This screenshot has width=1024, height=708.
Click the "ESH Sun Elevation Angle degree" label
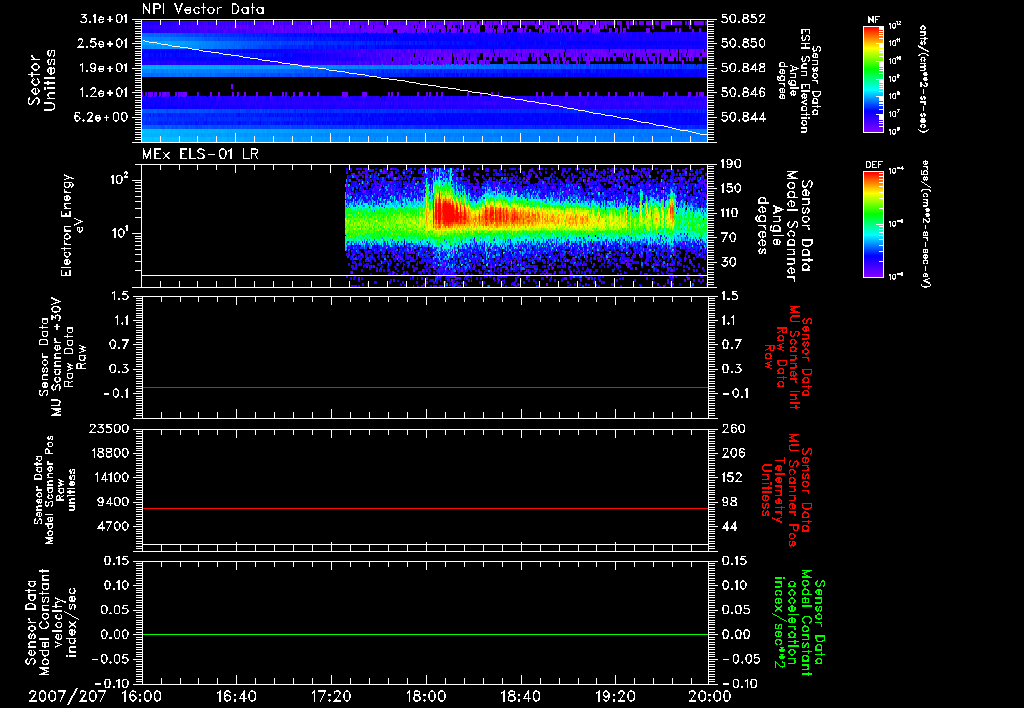(799, 81)
